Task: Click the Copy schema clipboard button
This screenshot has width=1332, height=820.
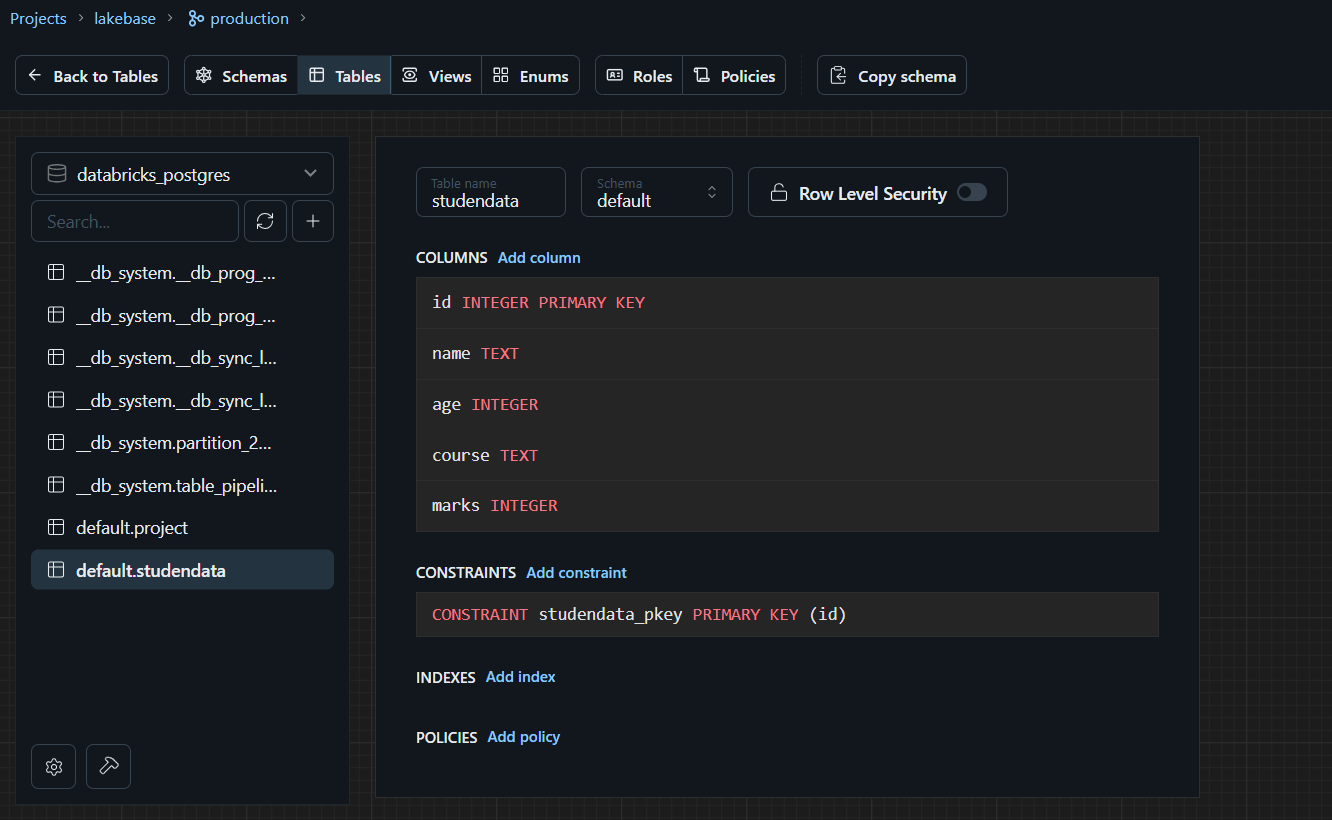Action: [892, 75]
